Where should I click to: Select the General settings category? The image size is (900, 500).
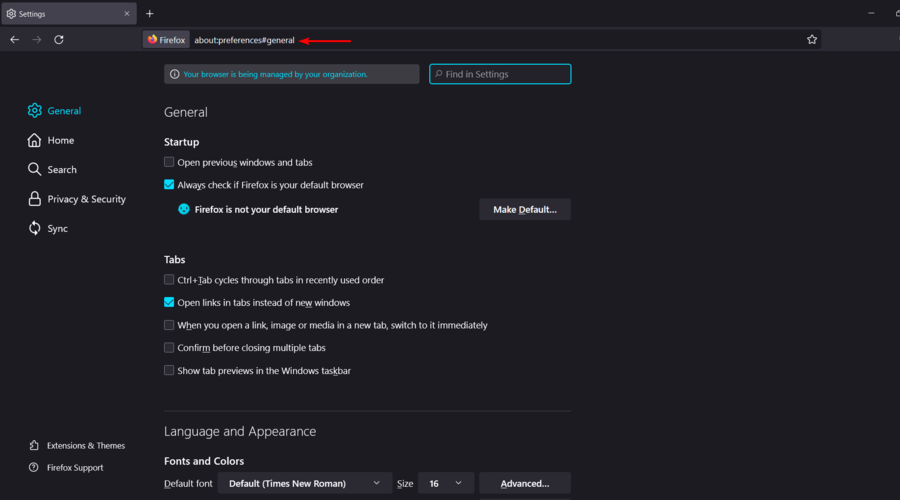64,111
